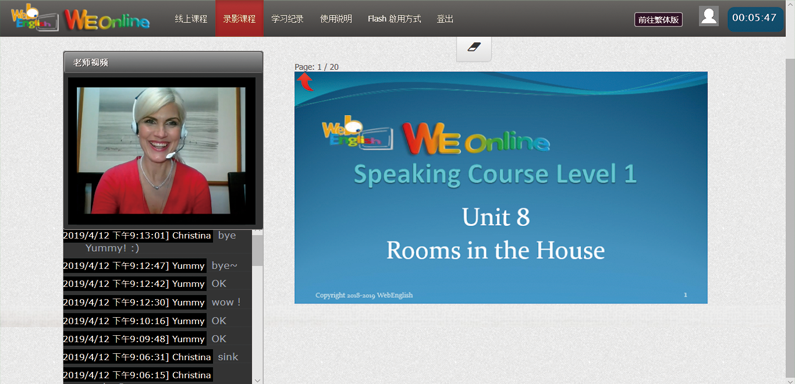The width and height of the screenshot is (795, 384).
Task: Click the 00:05:47 timer display
Action: [755, 19]
